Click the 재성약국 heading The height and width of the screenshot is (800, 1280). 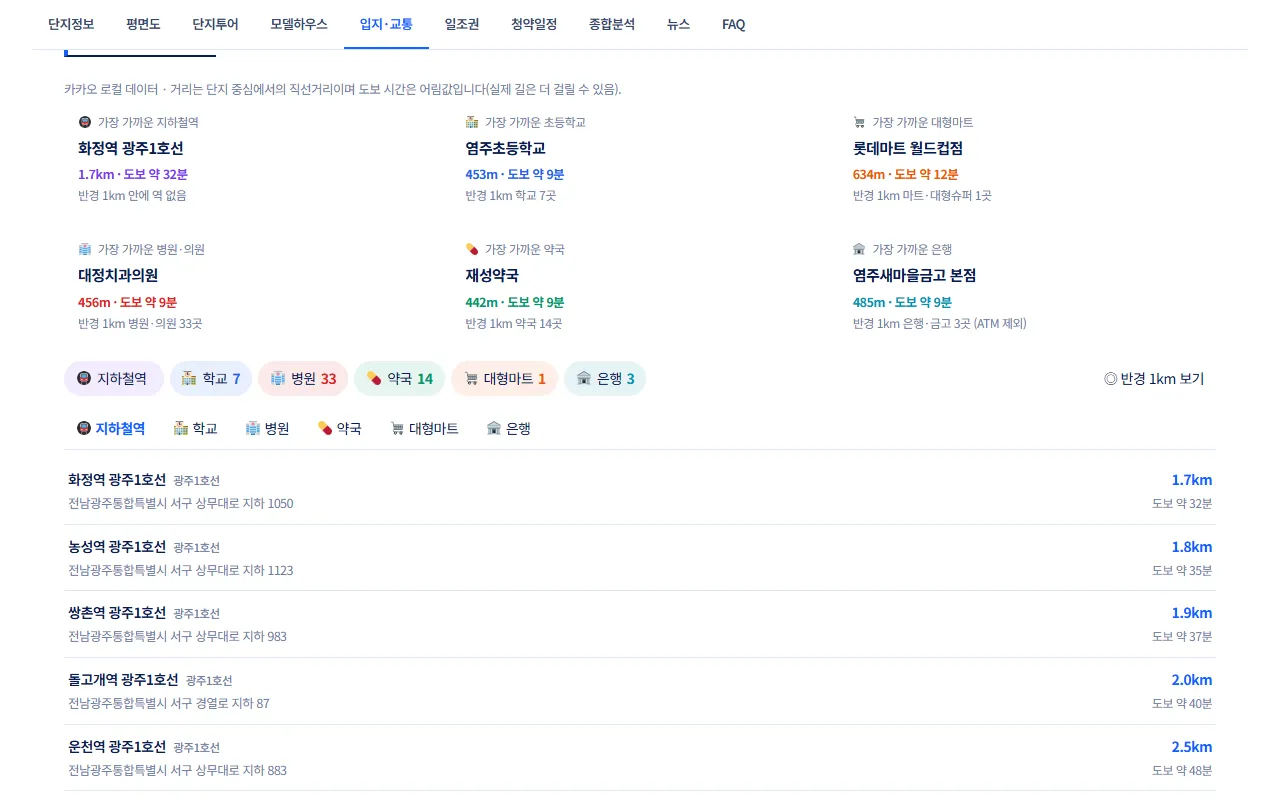[x=492, y=275]
